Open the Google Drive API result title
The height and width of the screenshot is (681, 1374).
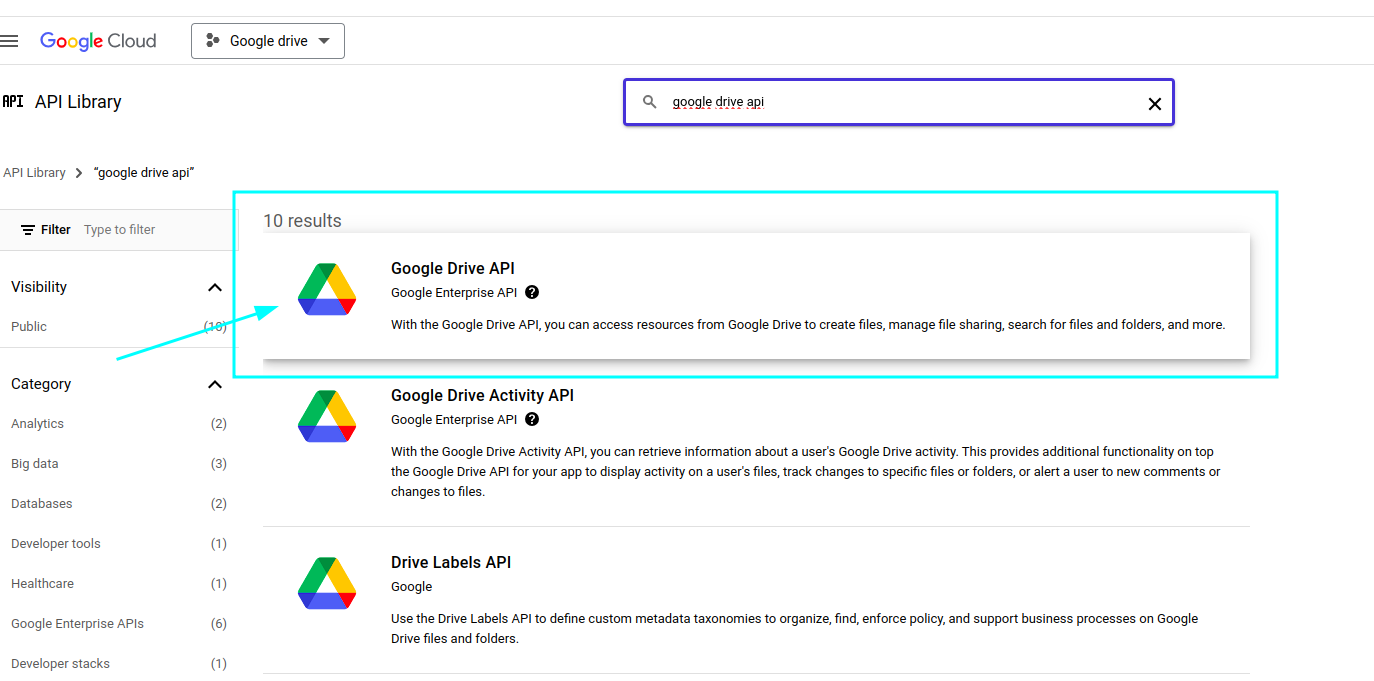(452, 268)
